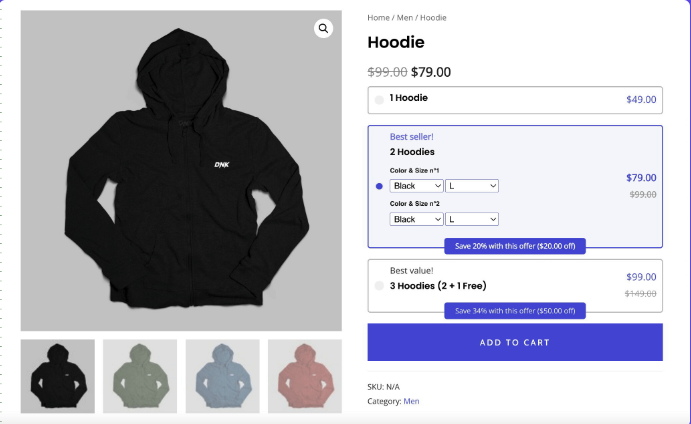Choose the 3 Hoodies radio option

379,286
